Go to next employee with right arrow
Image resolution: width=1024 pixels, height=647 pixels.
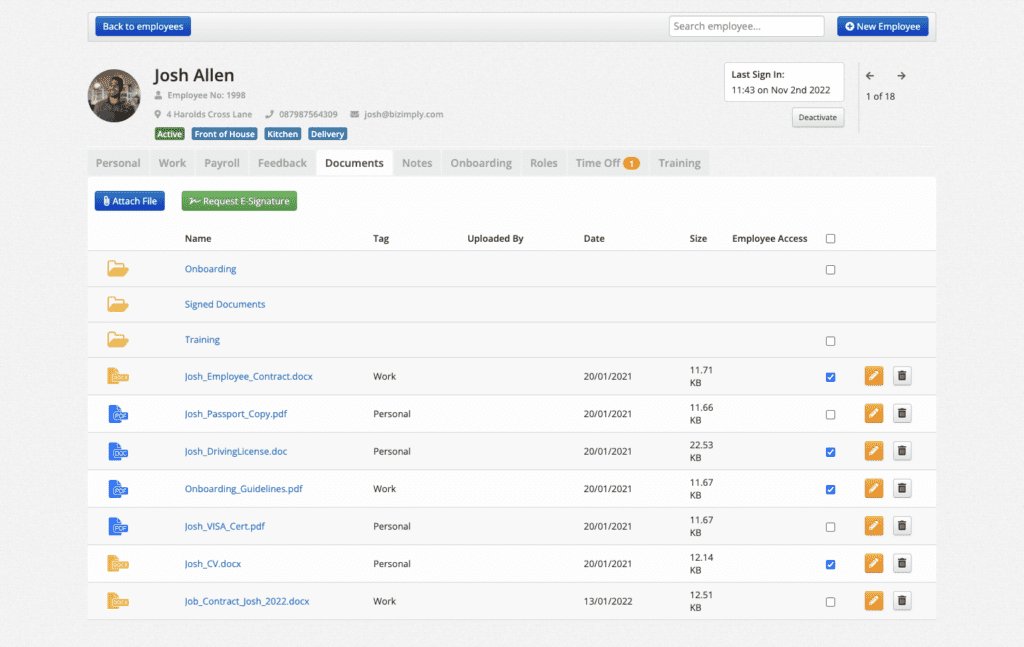tap(901, 76)
